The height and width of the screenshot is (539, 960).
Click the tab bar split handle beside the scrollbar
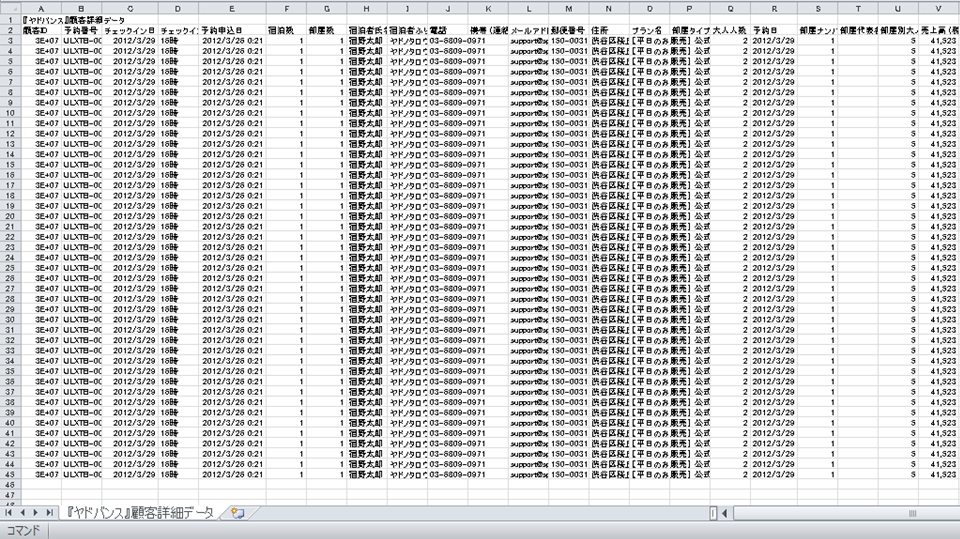(713, 513)
